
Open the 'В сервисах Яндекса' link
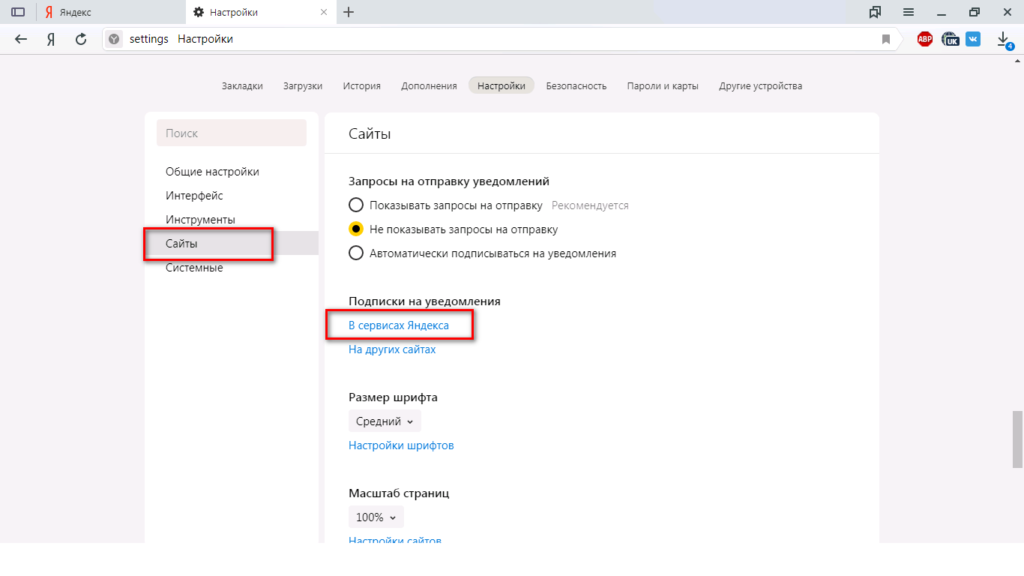(x=398, y=325)
